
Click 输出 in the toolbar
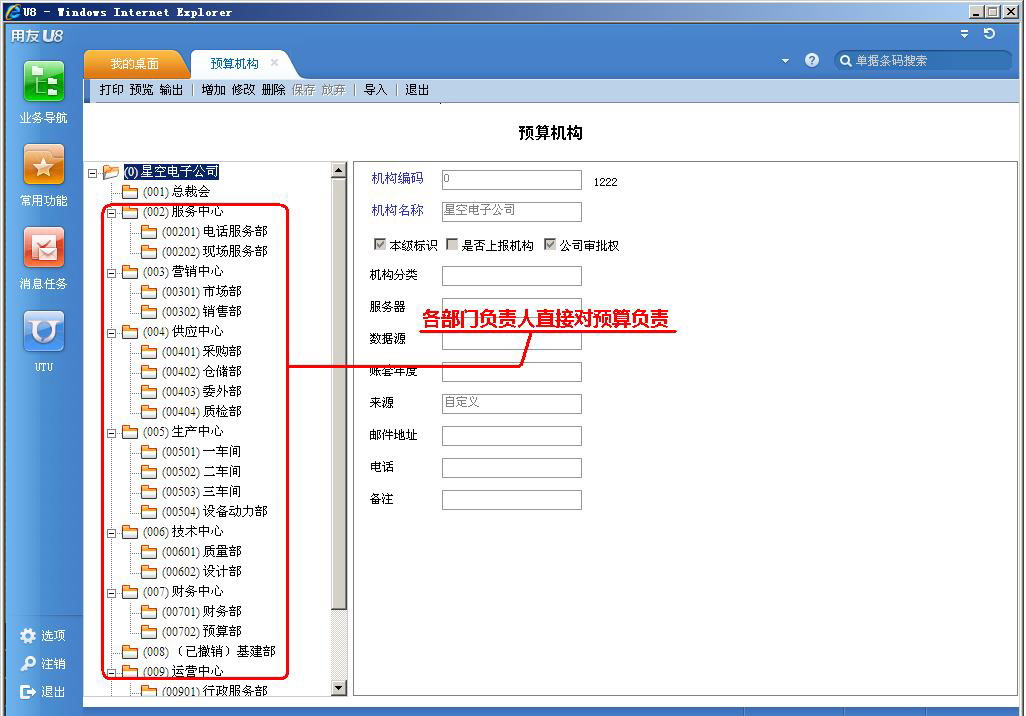click(x=171, y=90)
